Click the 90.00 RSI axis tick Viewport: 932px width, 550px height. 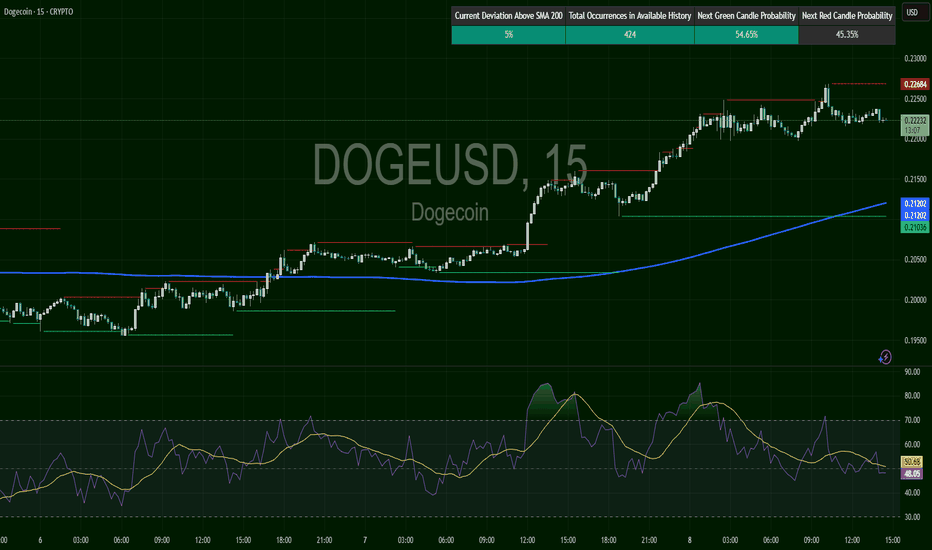912,372
